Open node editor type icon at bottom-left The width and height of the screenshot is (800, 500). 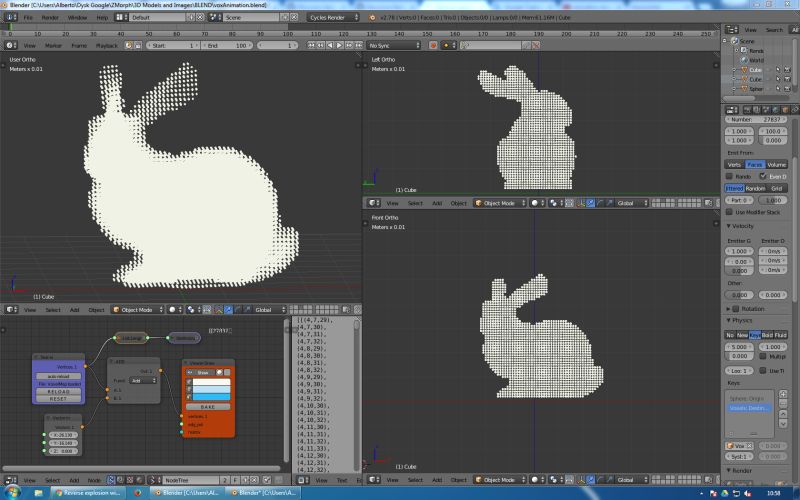click(10, 480)
